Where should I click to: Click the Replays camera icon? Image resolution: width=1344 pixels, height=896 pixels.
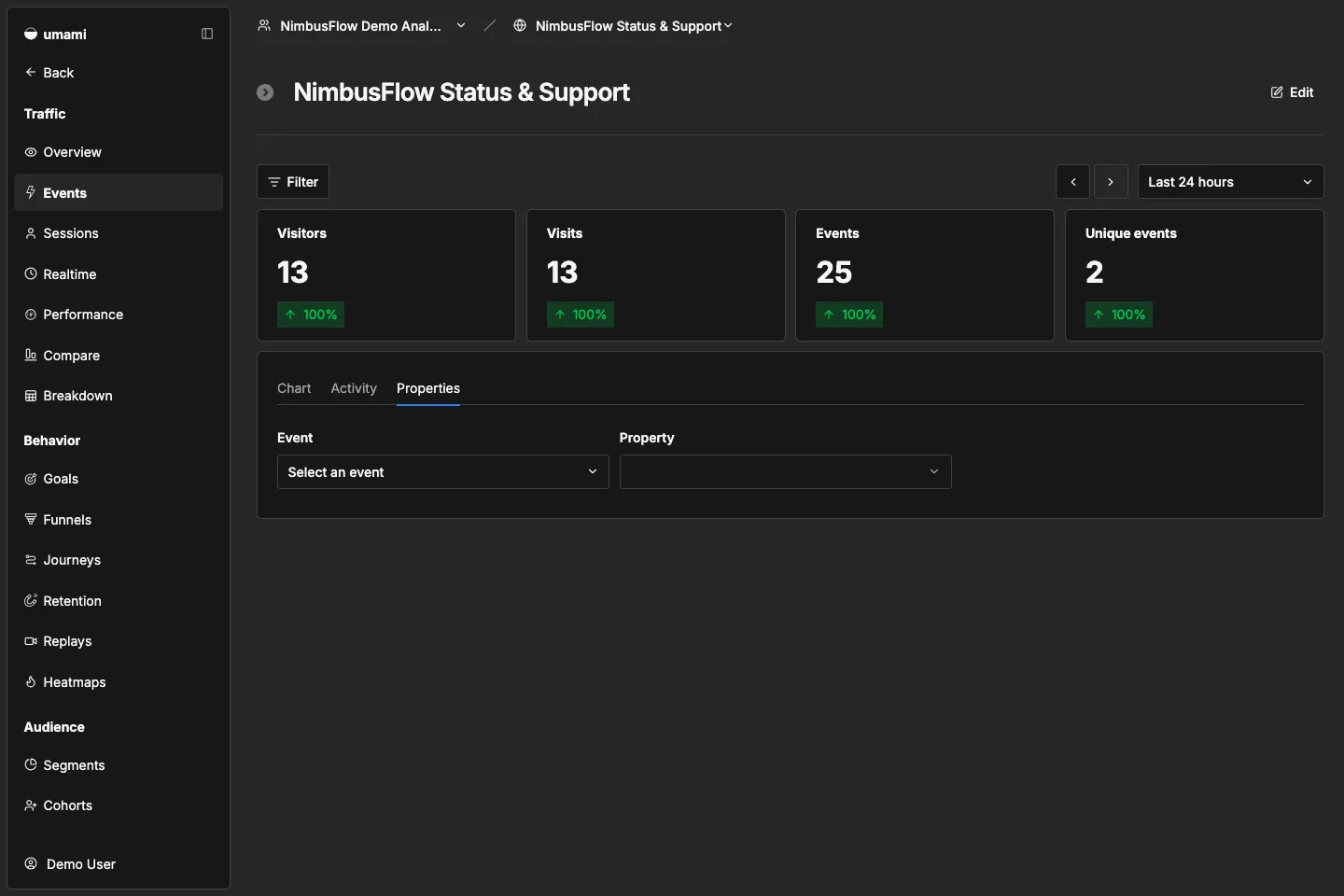[x=31, y=641]
